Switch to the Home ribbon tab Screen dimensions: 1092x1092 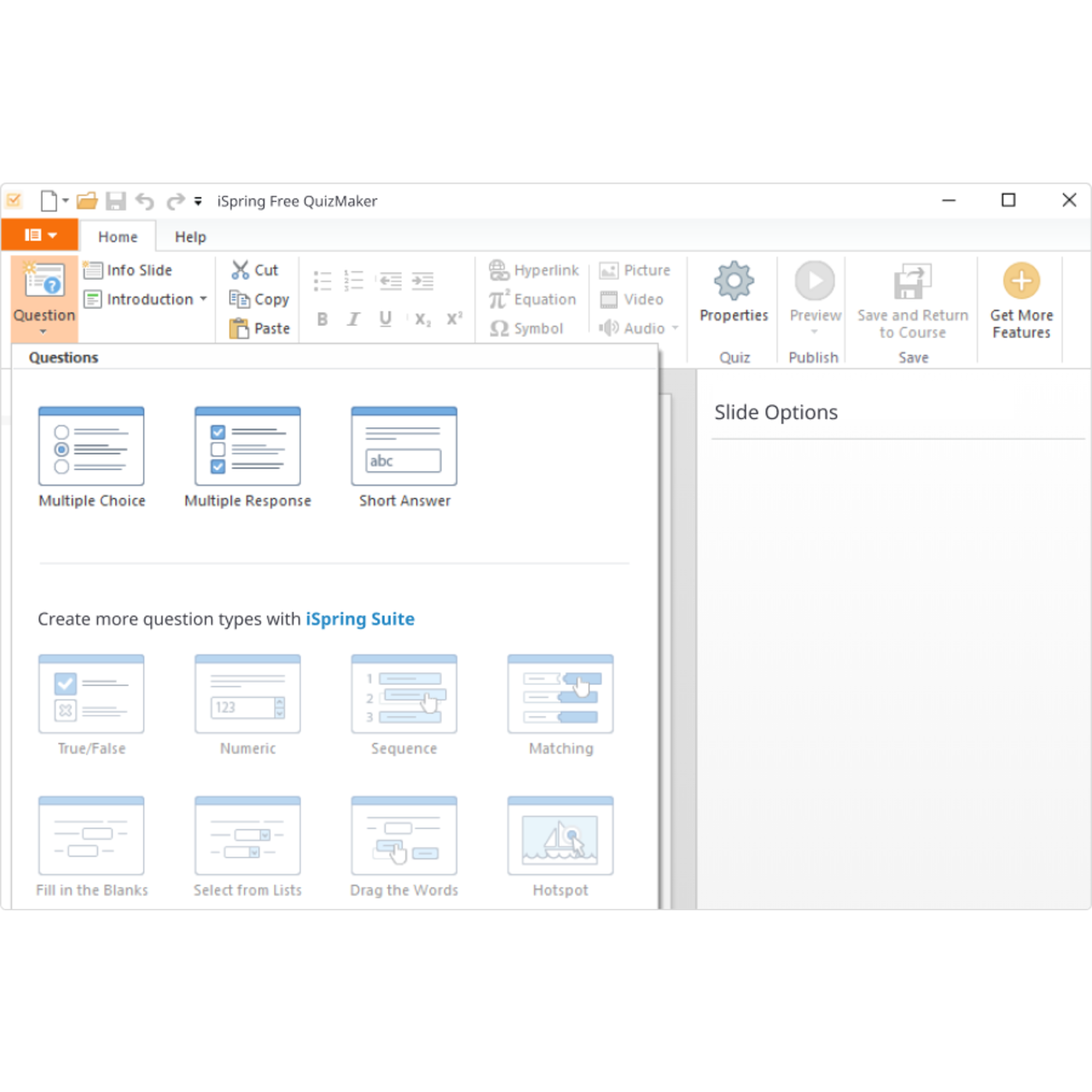click(118, 237)
